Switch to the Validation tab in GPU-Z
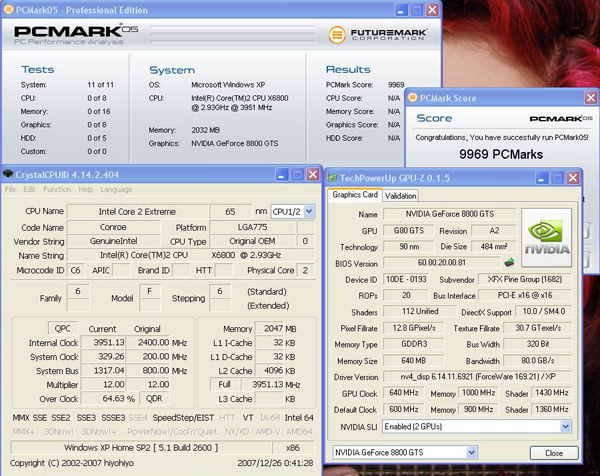Viewport: 600px width, 476px height. 400,196
